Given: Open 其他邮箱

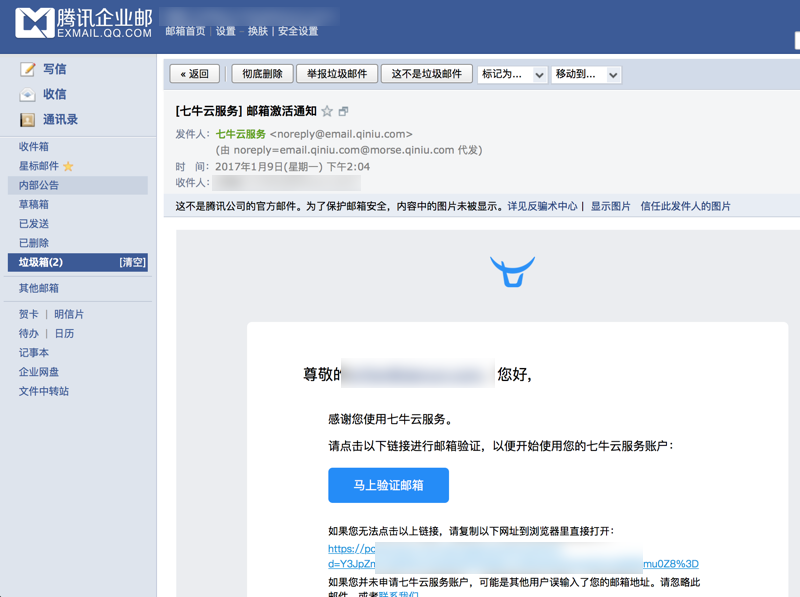Looking at the screenshot, I should click(39, 288).
